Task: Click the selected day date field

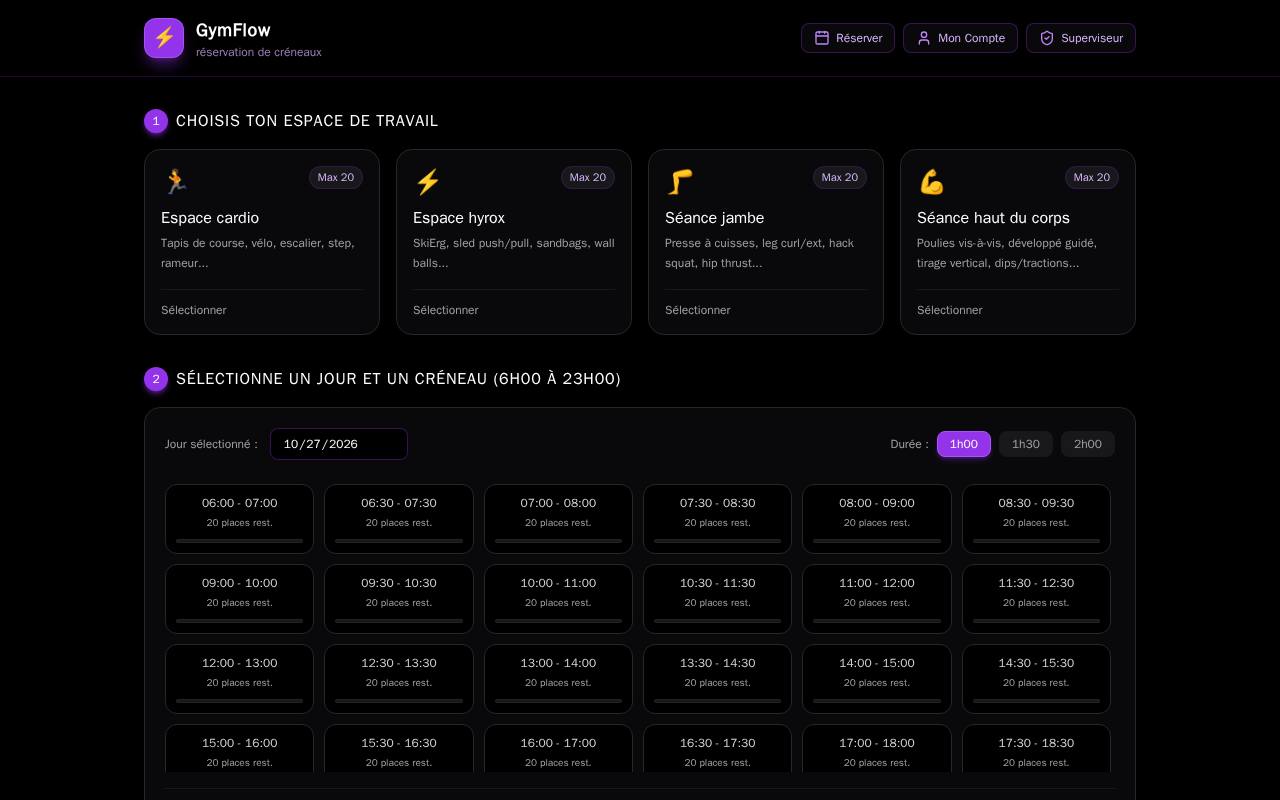Action: tap(339, 444)
